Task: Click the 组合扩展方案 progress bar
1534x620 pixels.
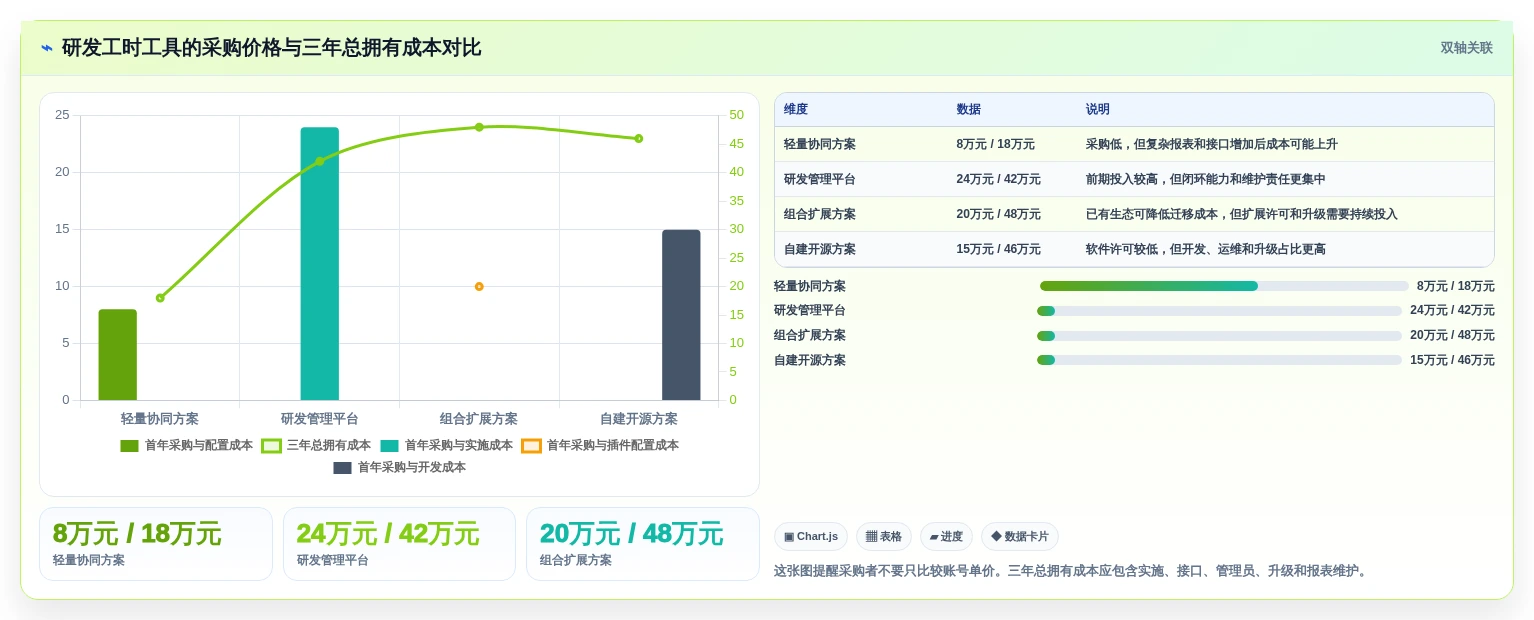Action: (x=1220, y=336)
